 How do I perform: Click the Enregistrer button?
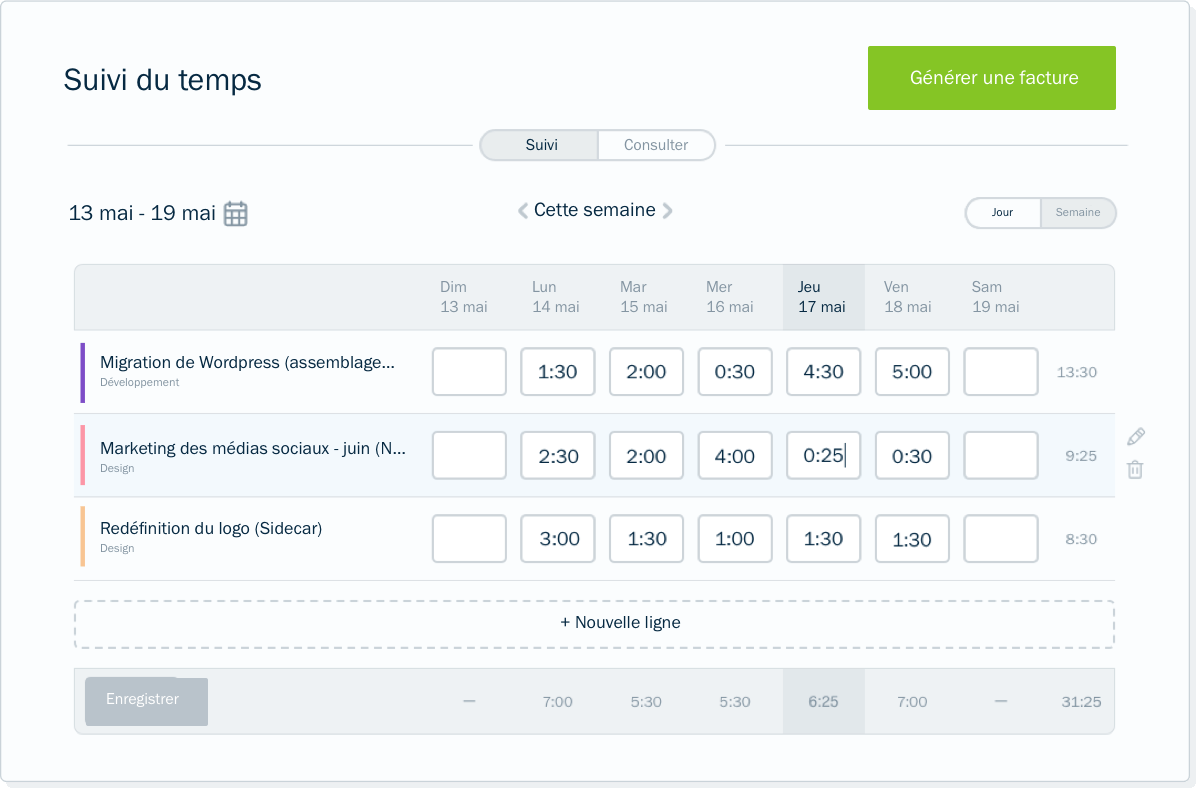(x=146, y=701)
